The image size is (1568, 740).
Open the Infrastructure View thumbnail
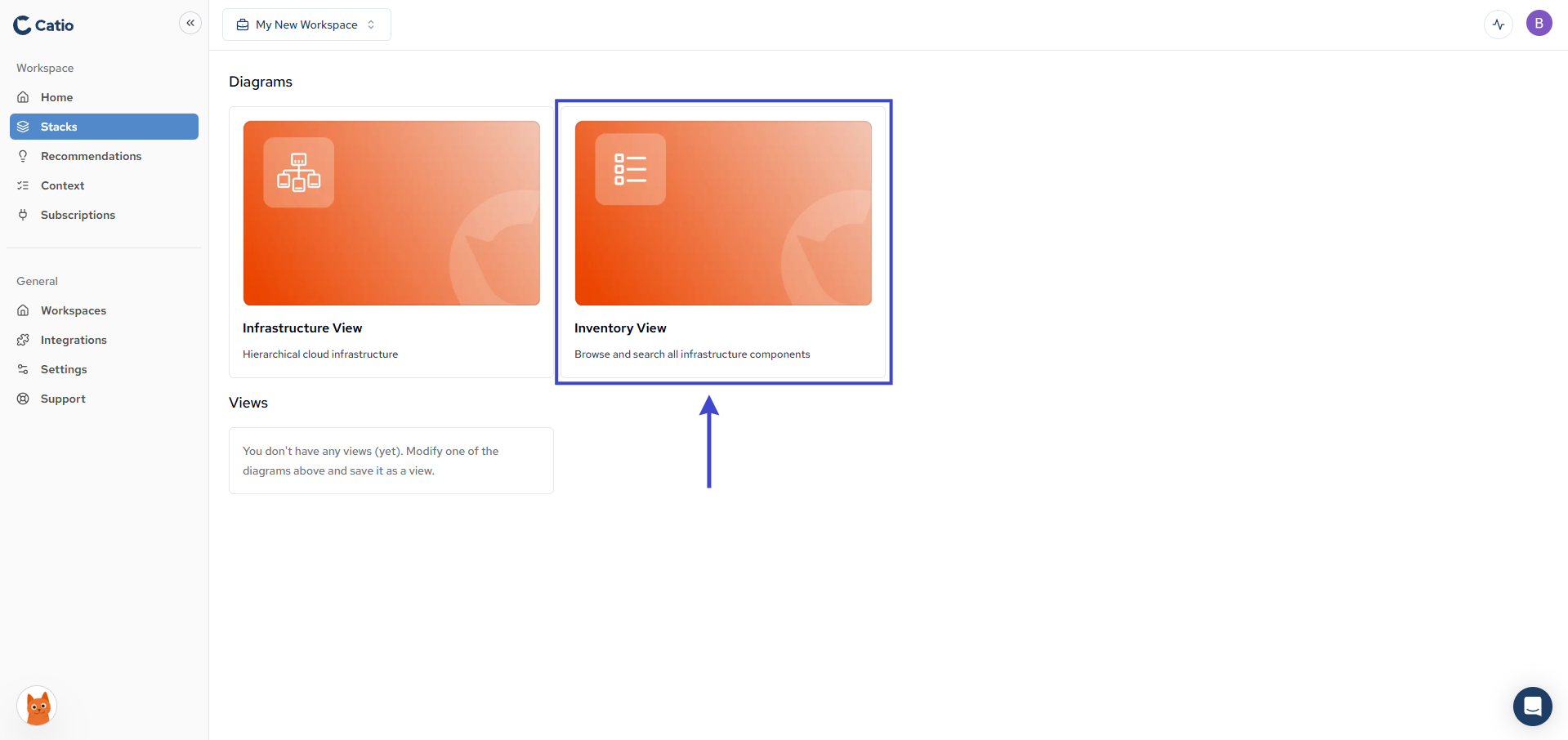pyautogui.click(x=391, y=213)
